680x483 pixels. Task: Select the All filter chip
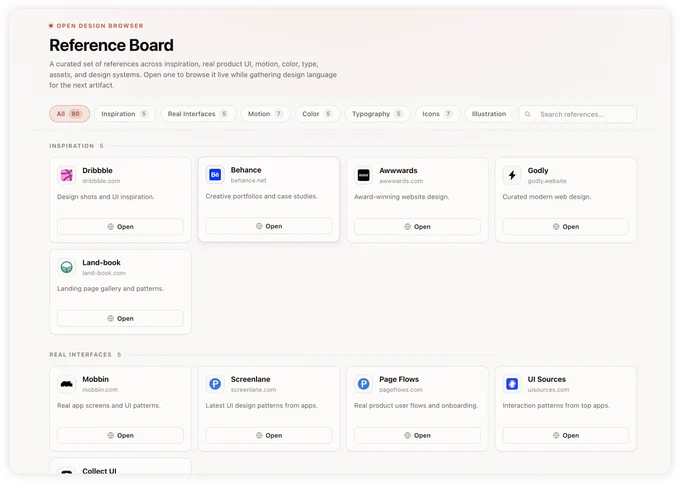[69, 114]
